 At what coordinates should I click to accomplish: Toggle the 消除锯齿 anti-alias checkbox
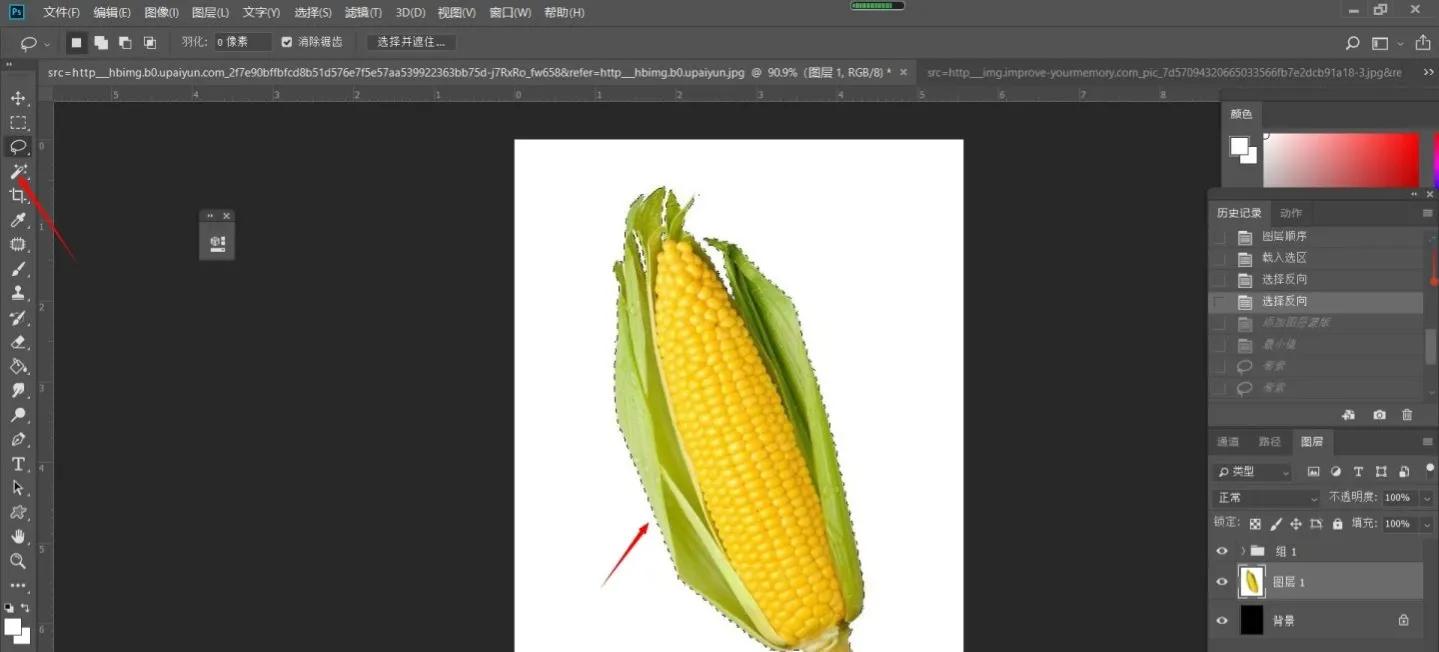click(287, 42)
